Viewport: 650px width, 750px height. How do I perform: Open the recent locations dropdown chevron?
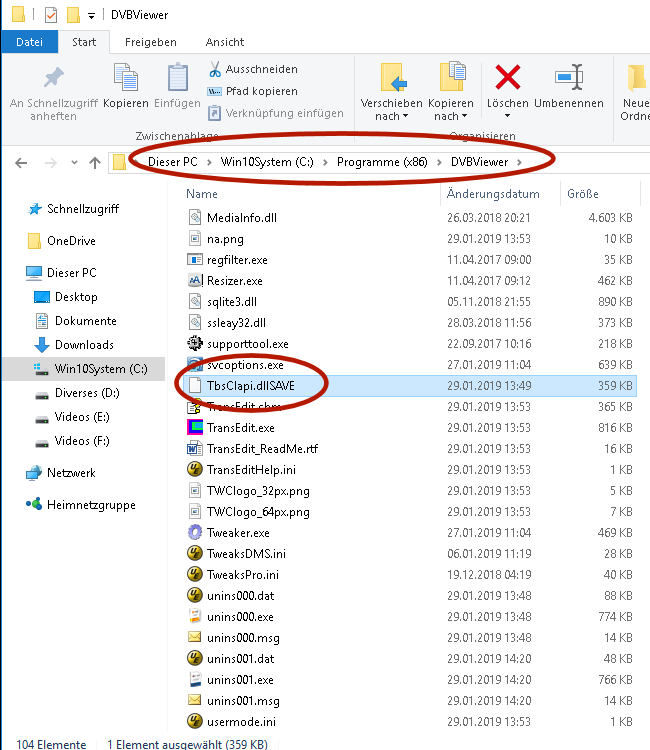[x=74, y=163]
